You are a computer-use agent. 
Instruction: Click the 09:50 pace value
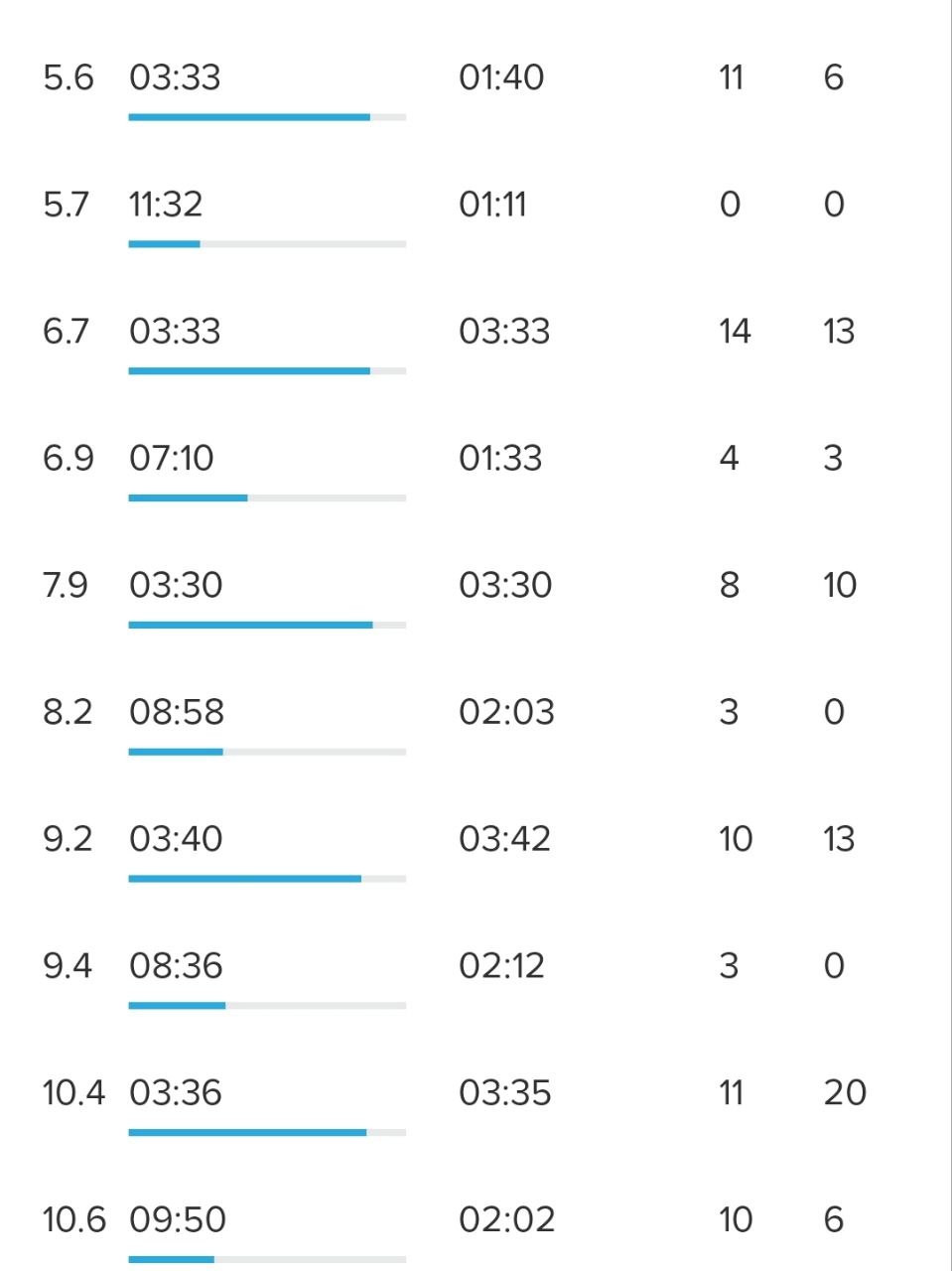click(178, 1220)
